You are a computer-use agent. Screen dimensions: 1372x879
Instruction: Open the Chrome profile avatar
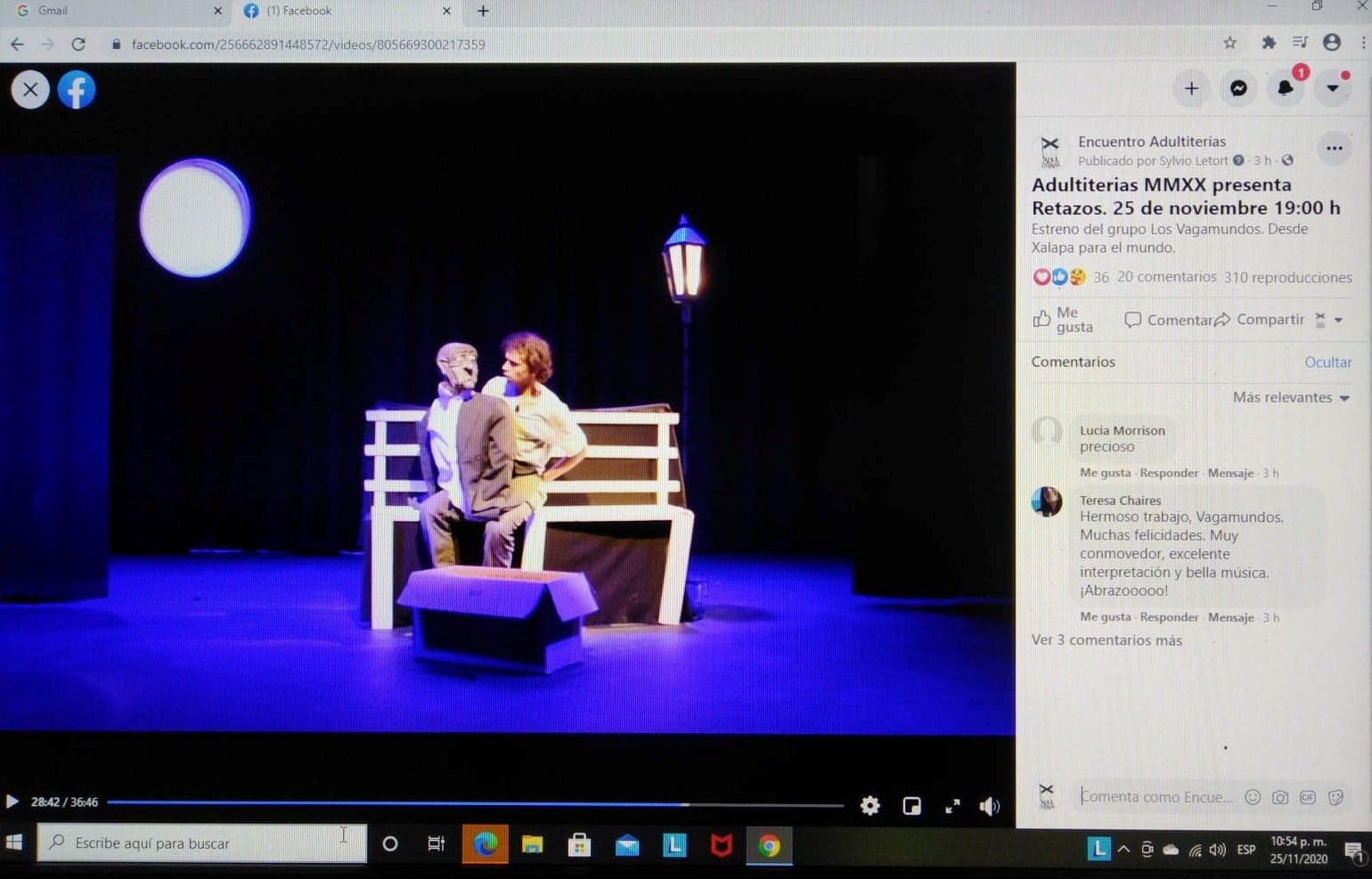[x=1332, y=43]
